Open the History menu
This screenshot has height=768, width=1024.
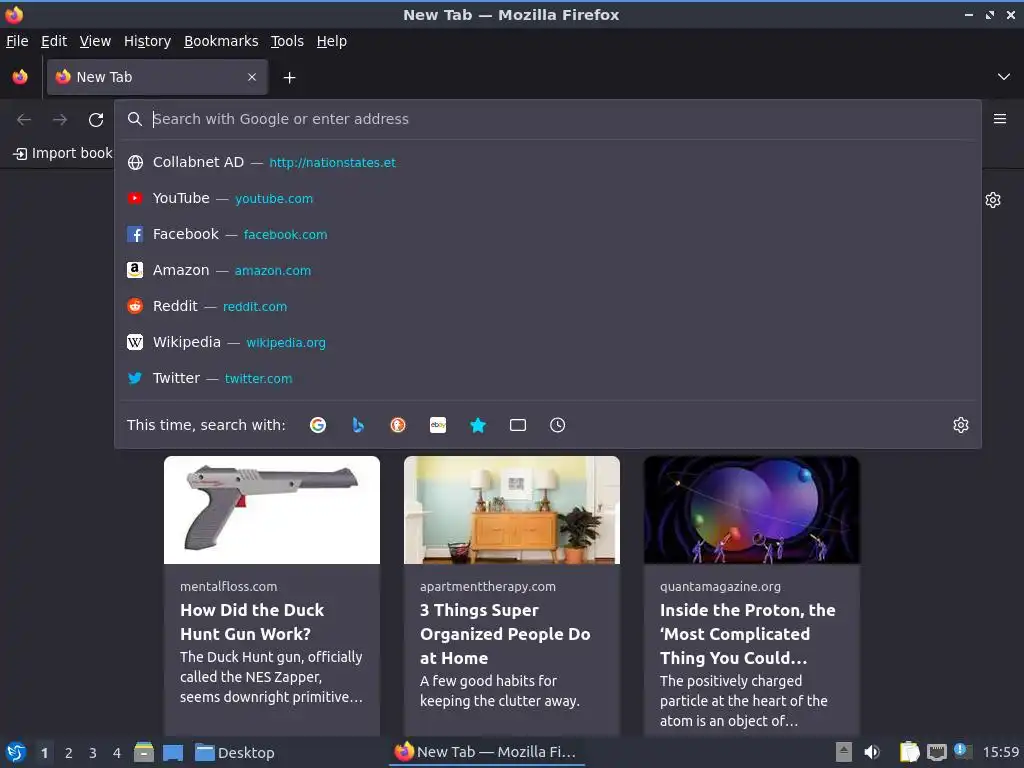148,41
